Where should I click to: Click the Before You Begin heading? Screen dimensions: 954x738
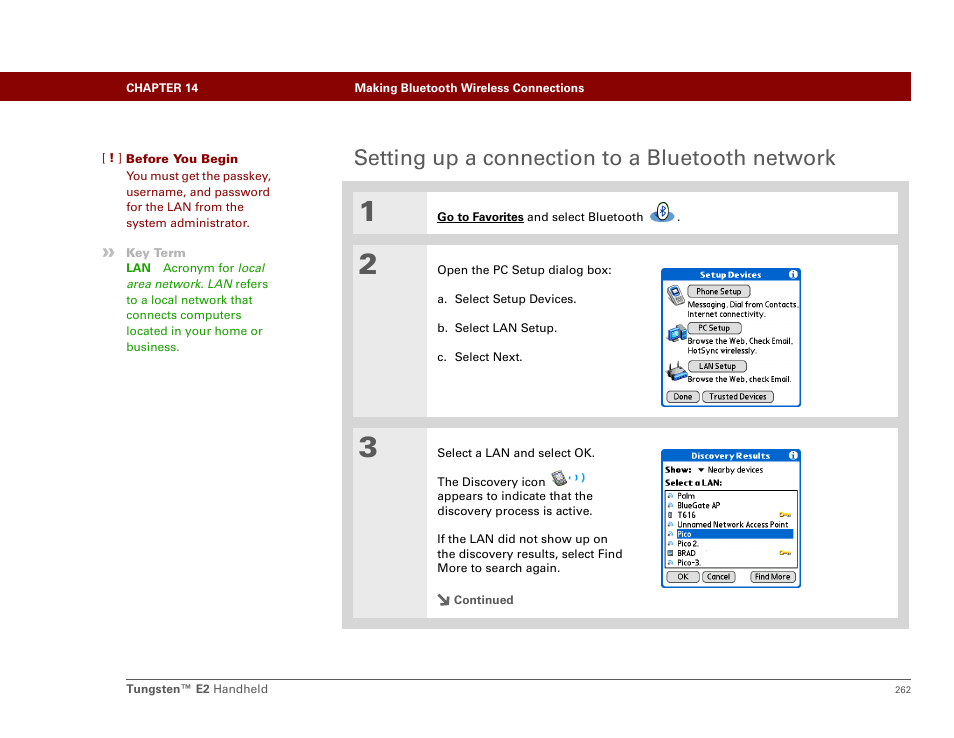tap(182, 159)
